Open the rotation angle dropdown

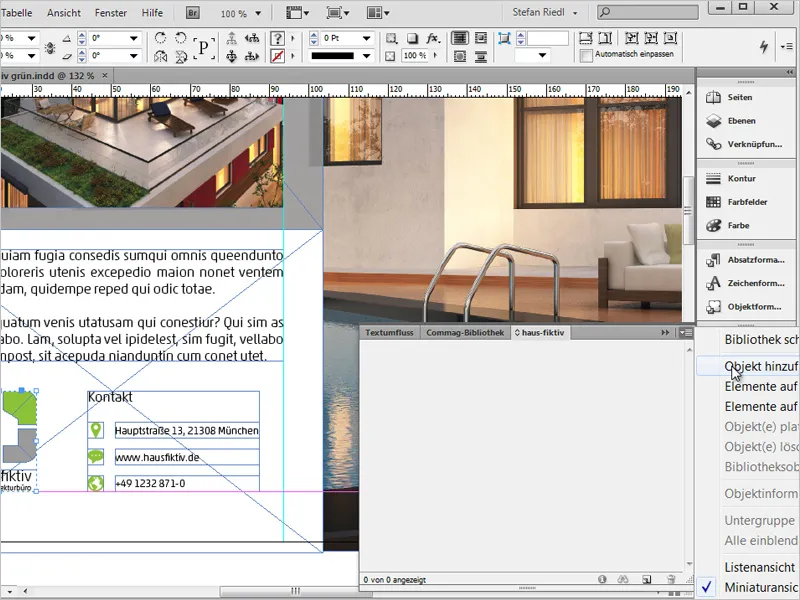click(x=134, y=38)
